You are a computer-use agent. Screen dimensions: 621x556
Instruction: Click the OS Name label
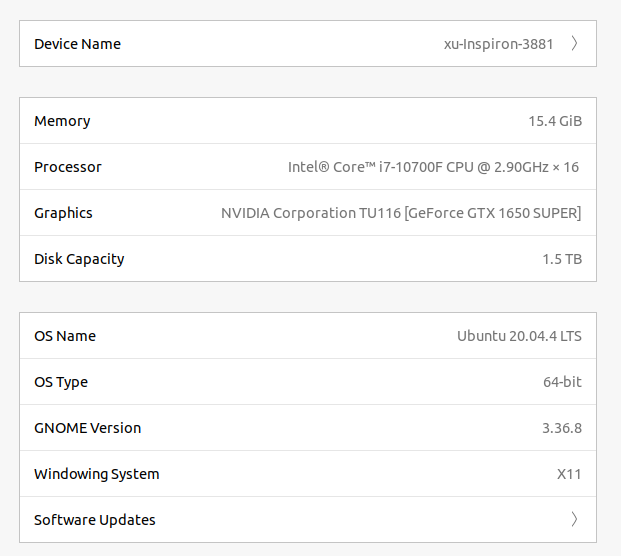pyautogui.click(x=65, y=336)
